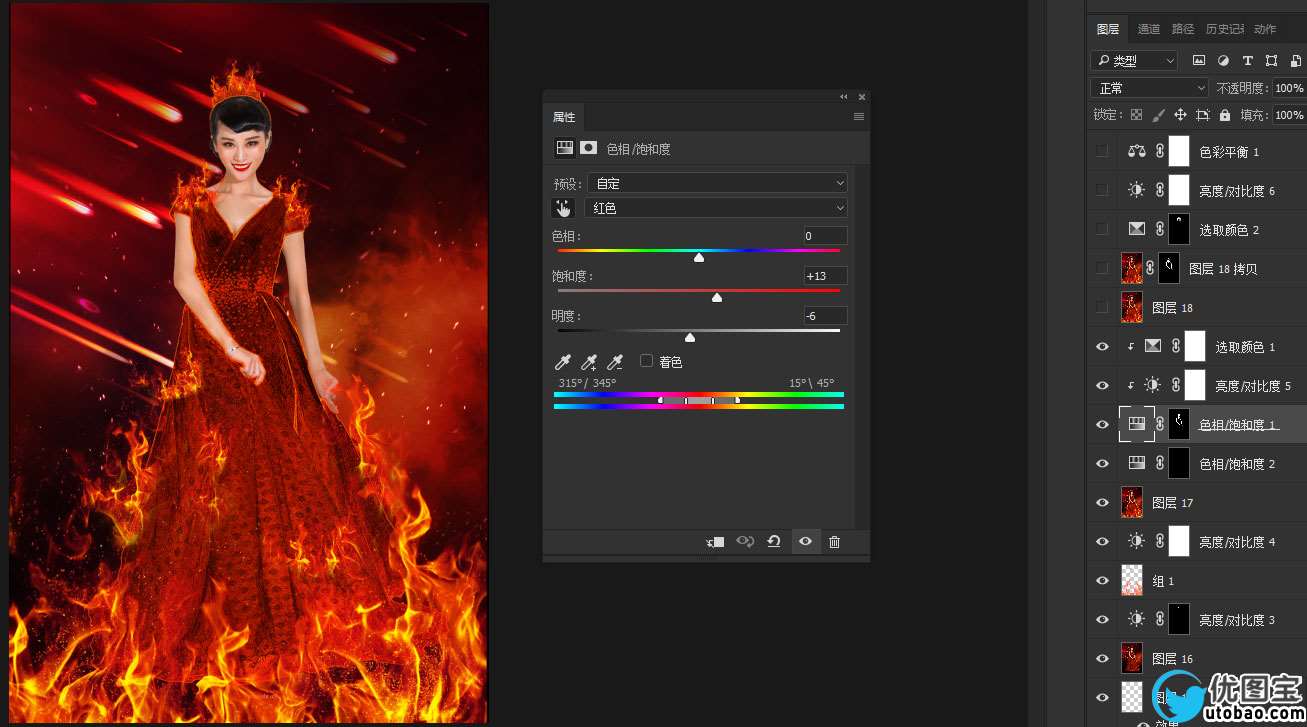Screen dimensions: 1307x727
Task: Hide the 图层 17 layer
Action: pyautogui.click(x=1102, y=503)
